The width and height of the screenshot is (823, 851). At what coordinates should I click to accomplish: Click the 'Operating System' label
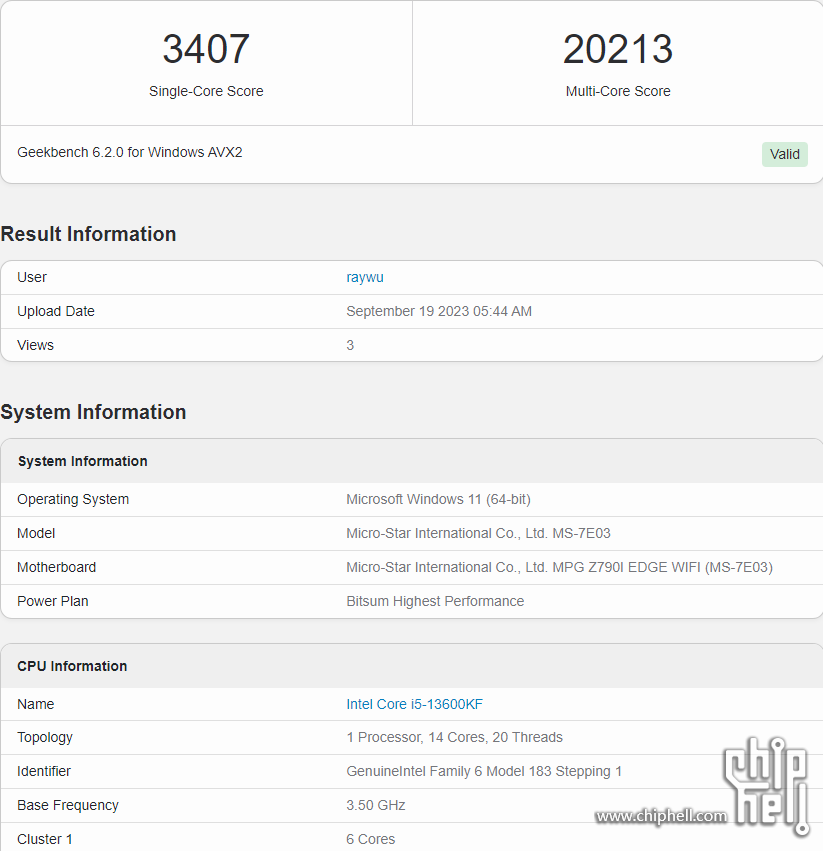[73, 499]
